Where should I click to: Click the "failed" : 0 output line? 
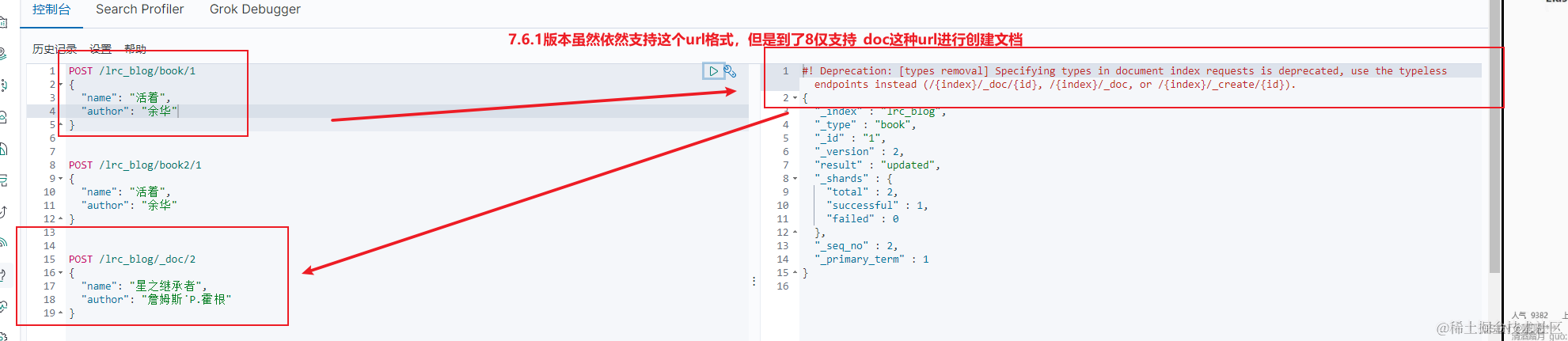pos(863,219)
